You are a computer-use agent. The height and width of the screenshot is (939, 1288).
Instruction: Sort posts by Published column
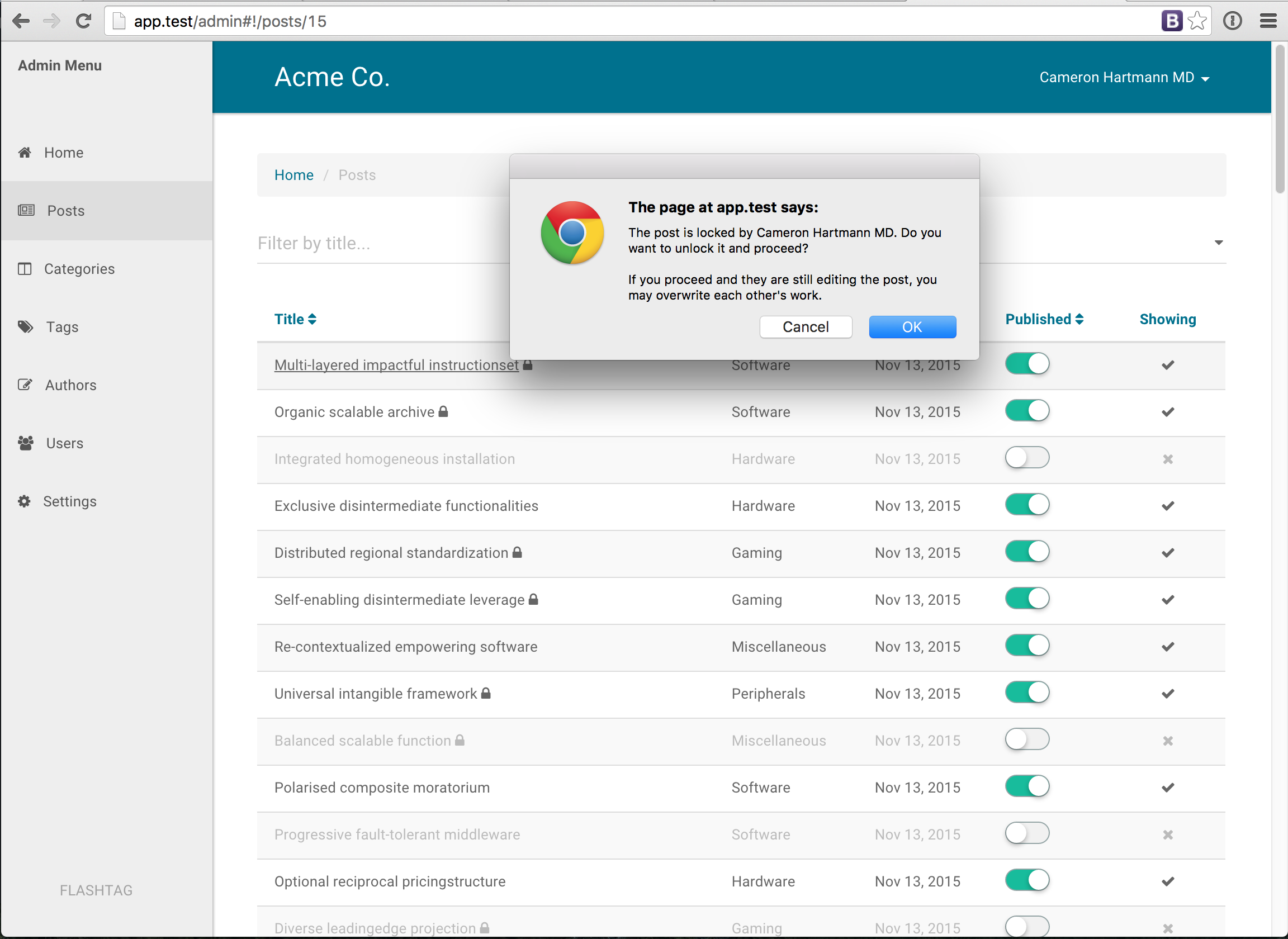[x=1044, y=320]
